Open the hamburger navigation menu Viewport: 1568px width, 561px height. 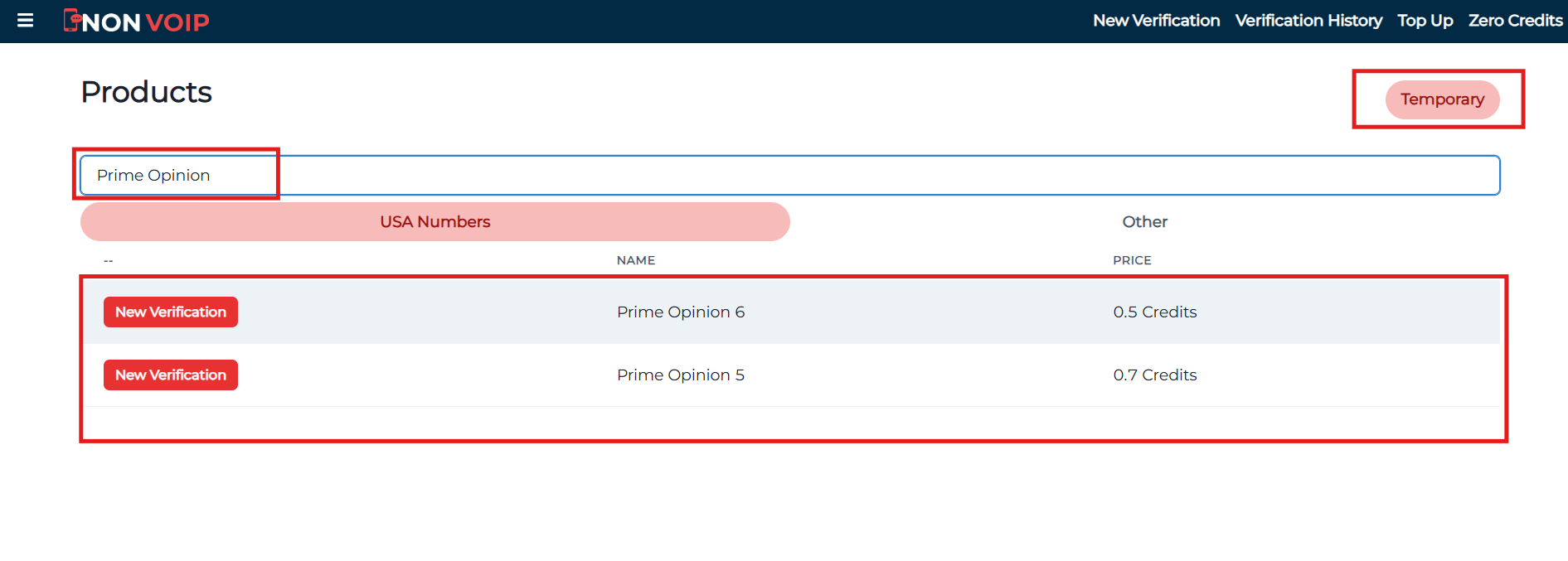click(25, 21)
